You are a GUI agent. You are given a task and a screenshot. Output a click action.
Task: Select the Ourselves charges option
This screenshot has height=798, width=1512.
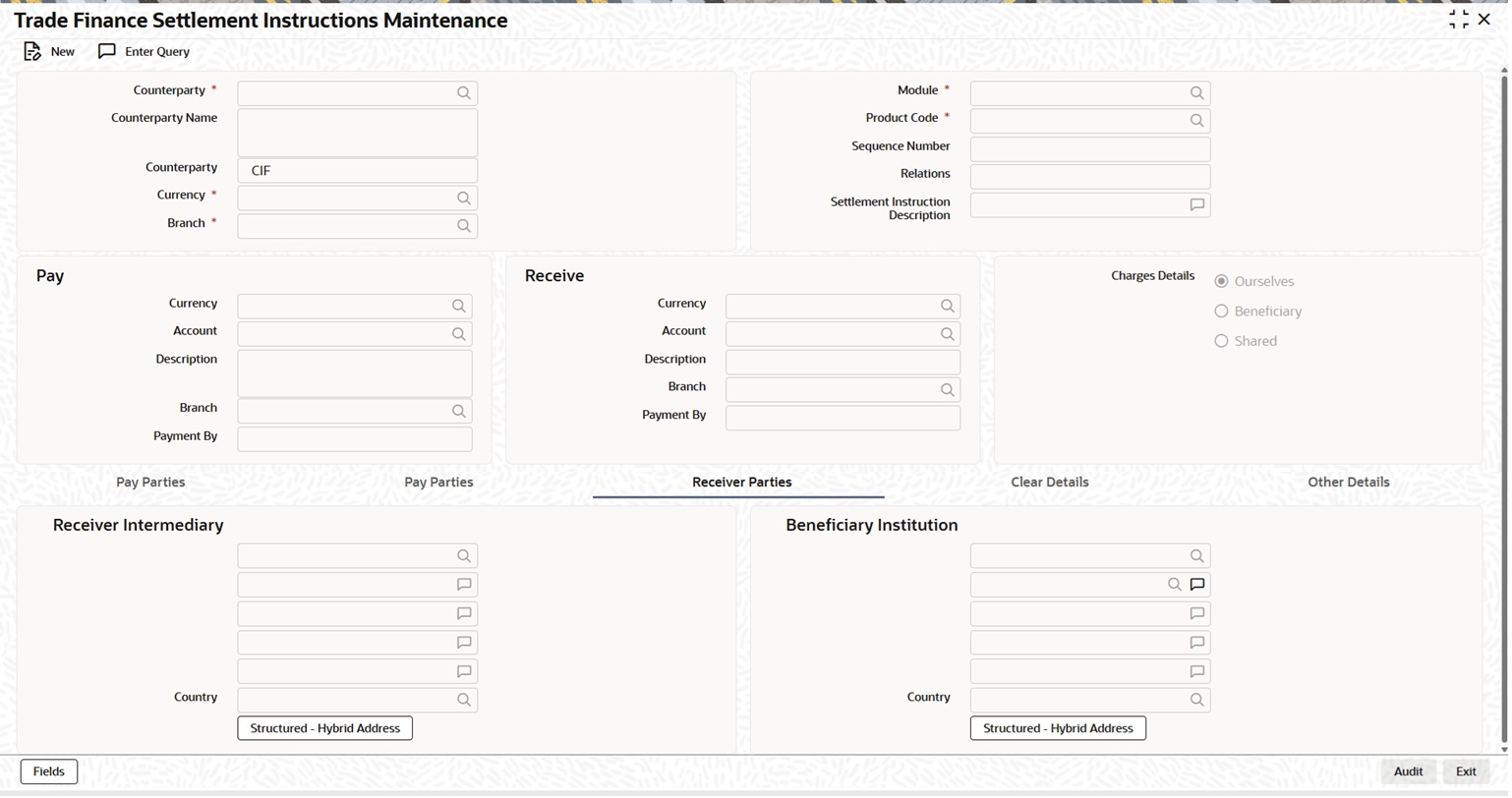point(1221,281)
